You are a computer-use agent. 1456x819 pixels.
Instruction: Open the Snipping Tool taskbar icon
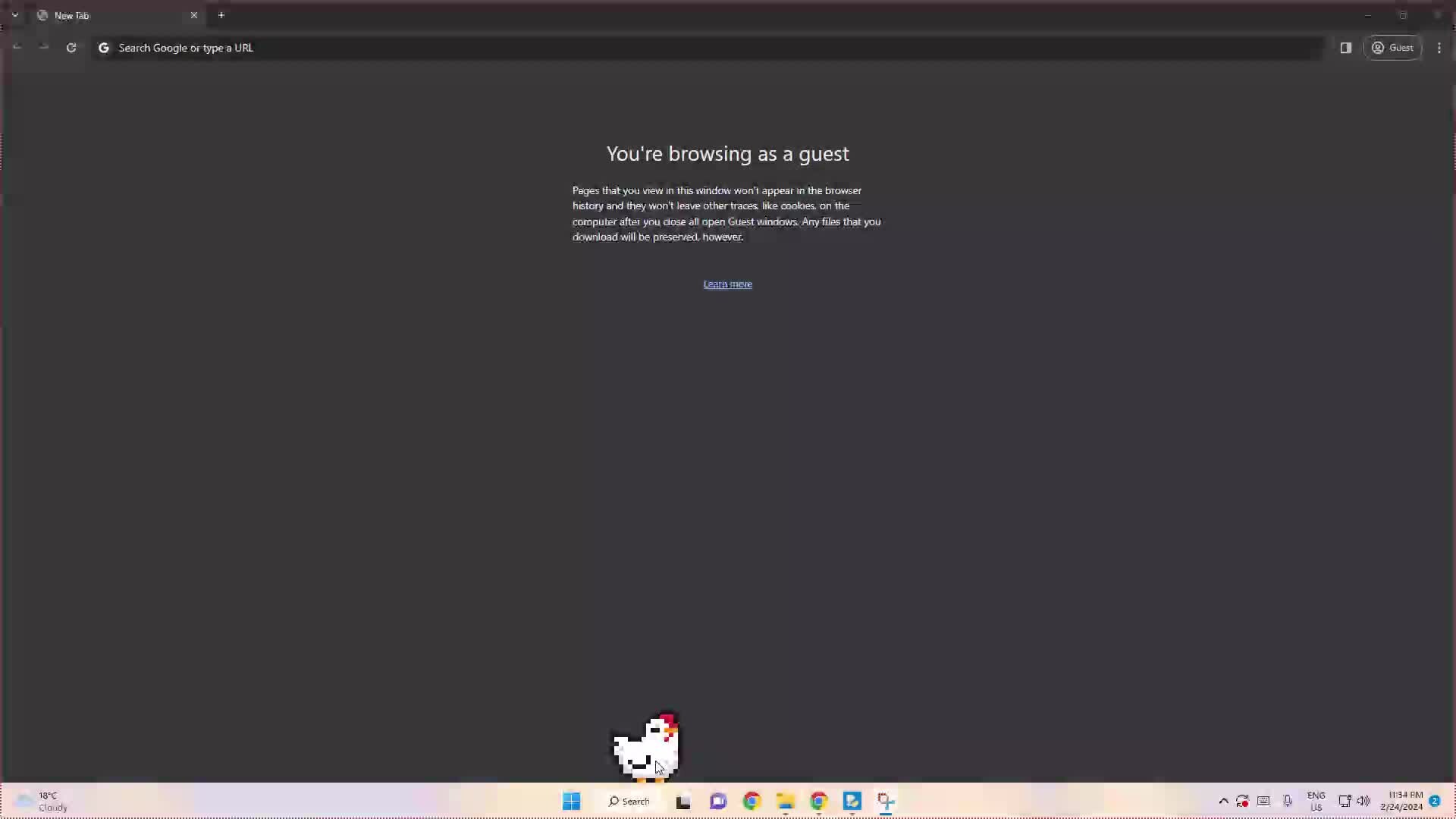pos(886,801)
